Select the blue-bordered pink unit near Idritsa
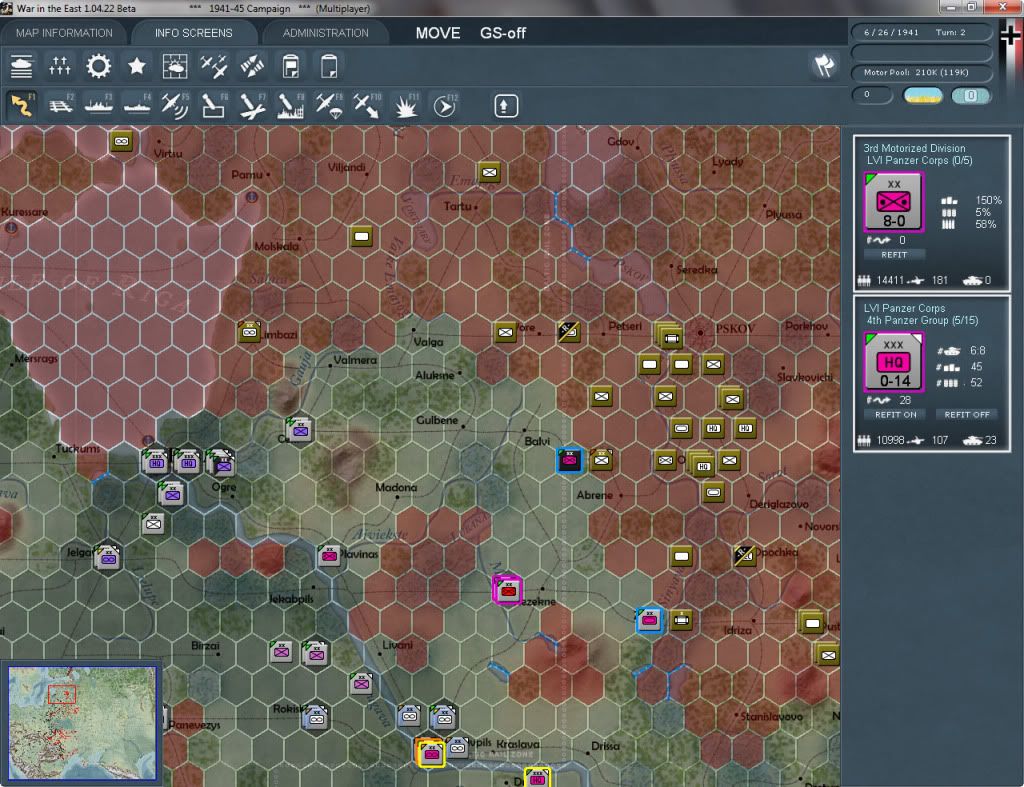 click(650, 620)
